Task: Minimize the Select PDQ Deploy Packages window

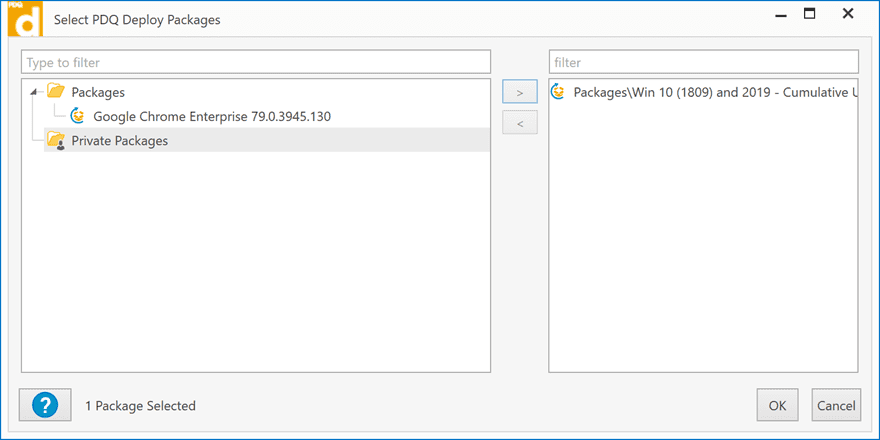Action: 781,15
